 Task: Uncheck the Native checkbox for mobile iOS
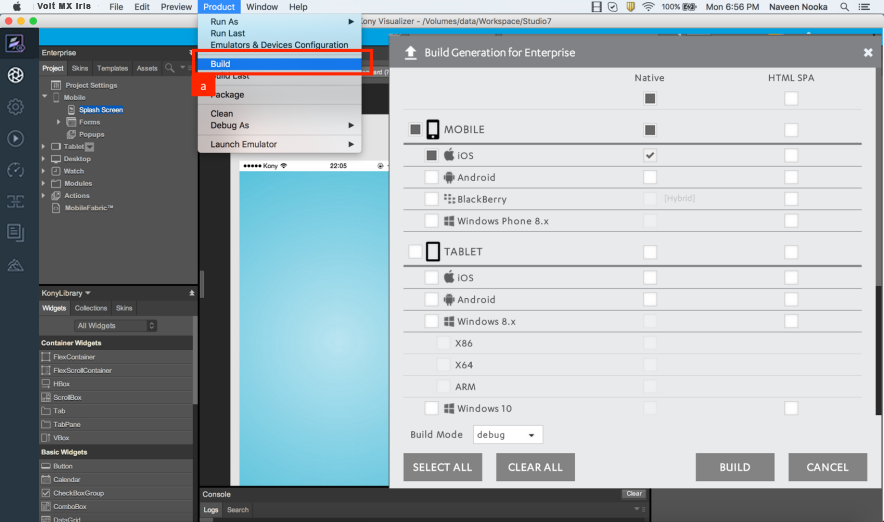tap(649, 155)
